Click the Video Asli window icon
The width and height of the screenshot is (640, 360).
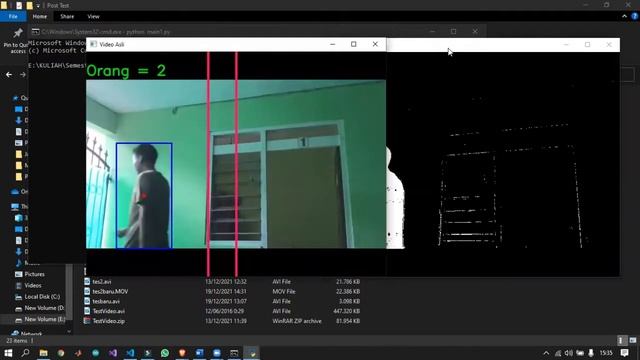(93, 44)
